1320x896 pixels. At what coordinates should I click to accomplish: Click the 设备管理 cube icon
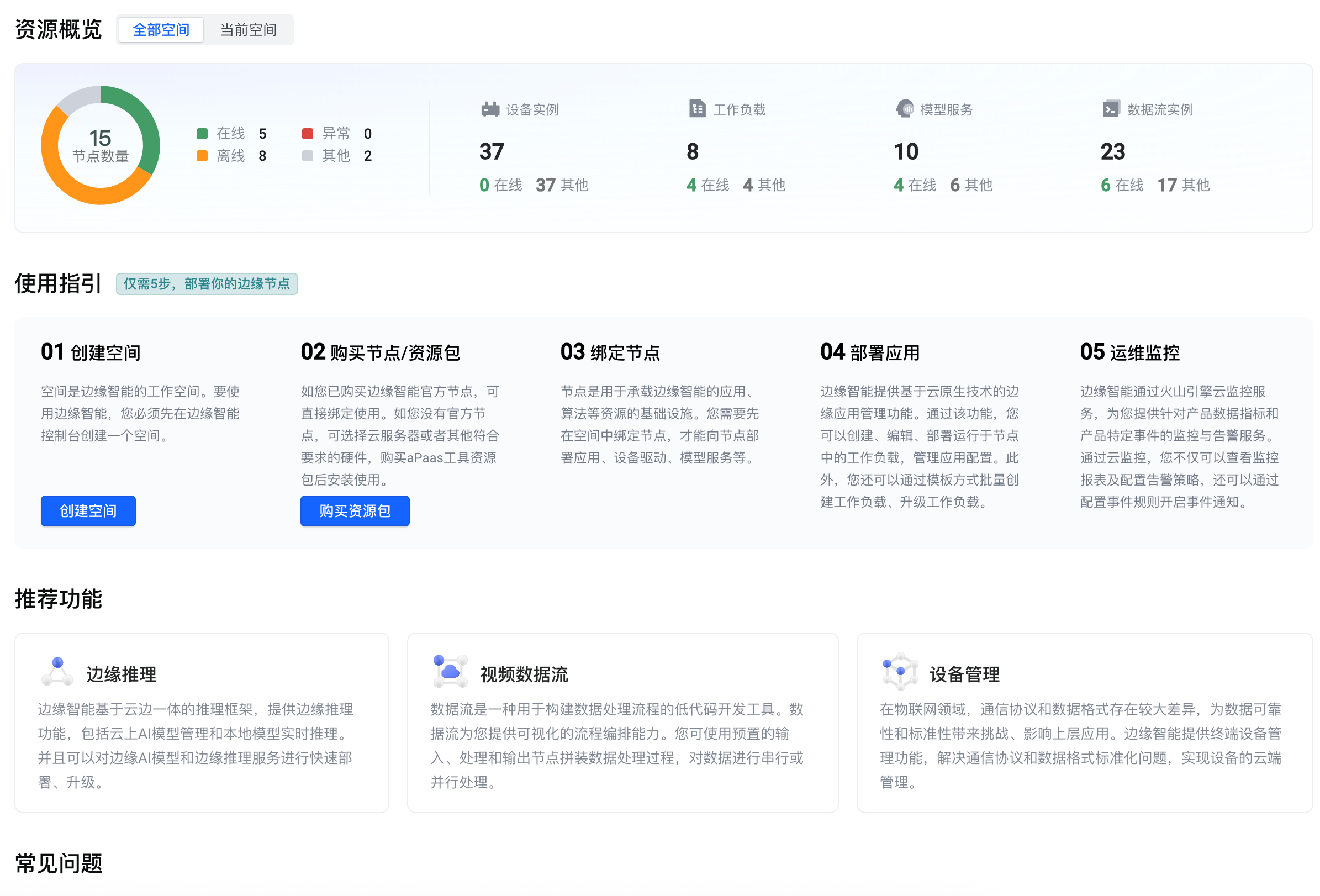(900, 671)
